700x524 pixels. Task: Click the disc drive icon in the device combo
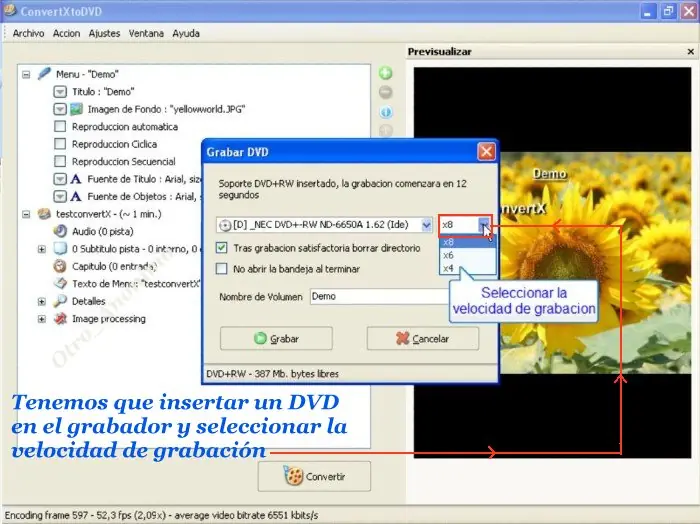tap(225, 225)
